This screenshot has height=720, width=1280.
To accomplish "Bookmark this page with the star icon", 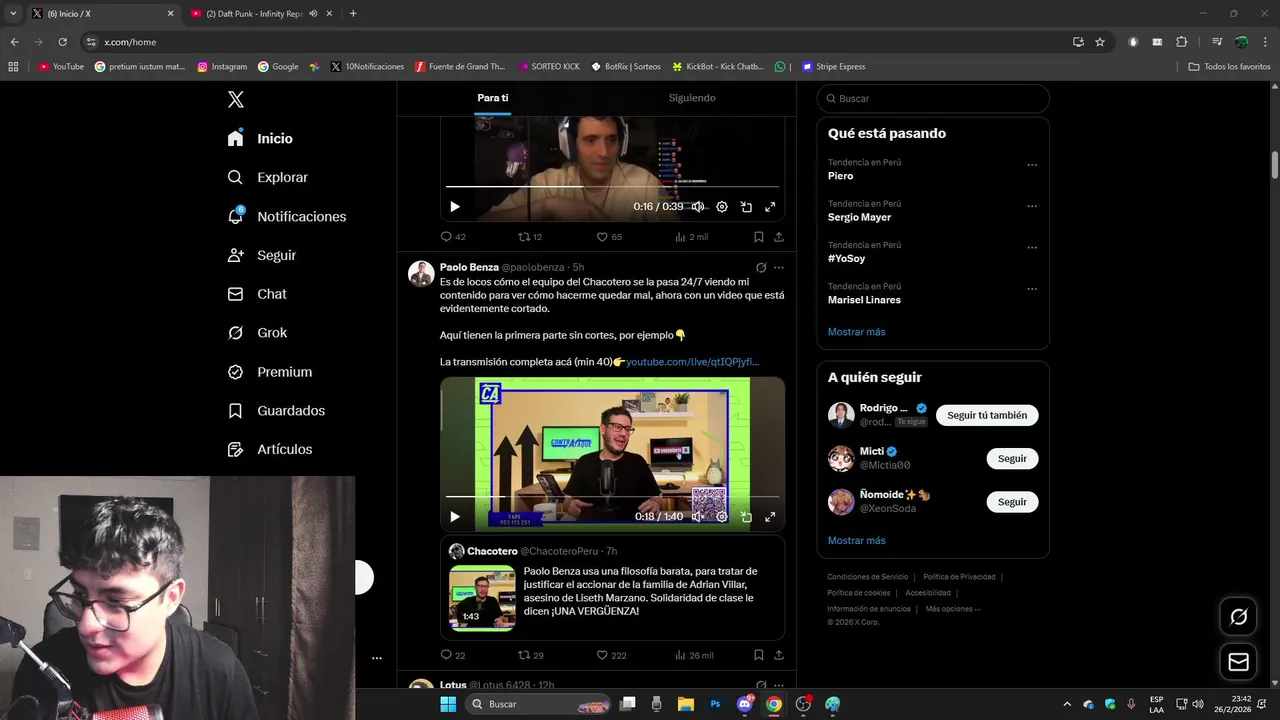I will click(1100, 42).
